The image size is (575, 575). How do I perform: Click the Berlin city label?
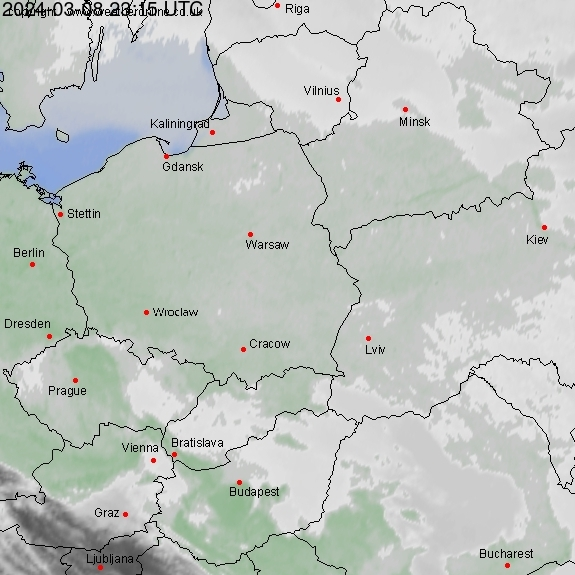[29, 253]
